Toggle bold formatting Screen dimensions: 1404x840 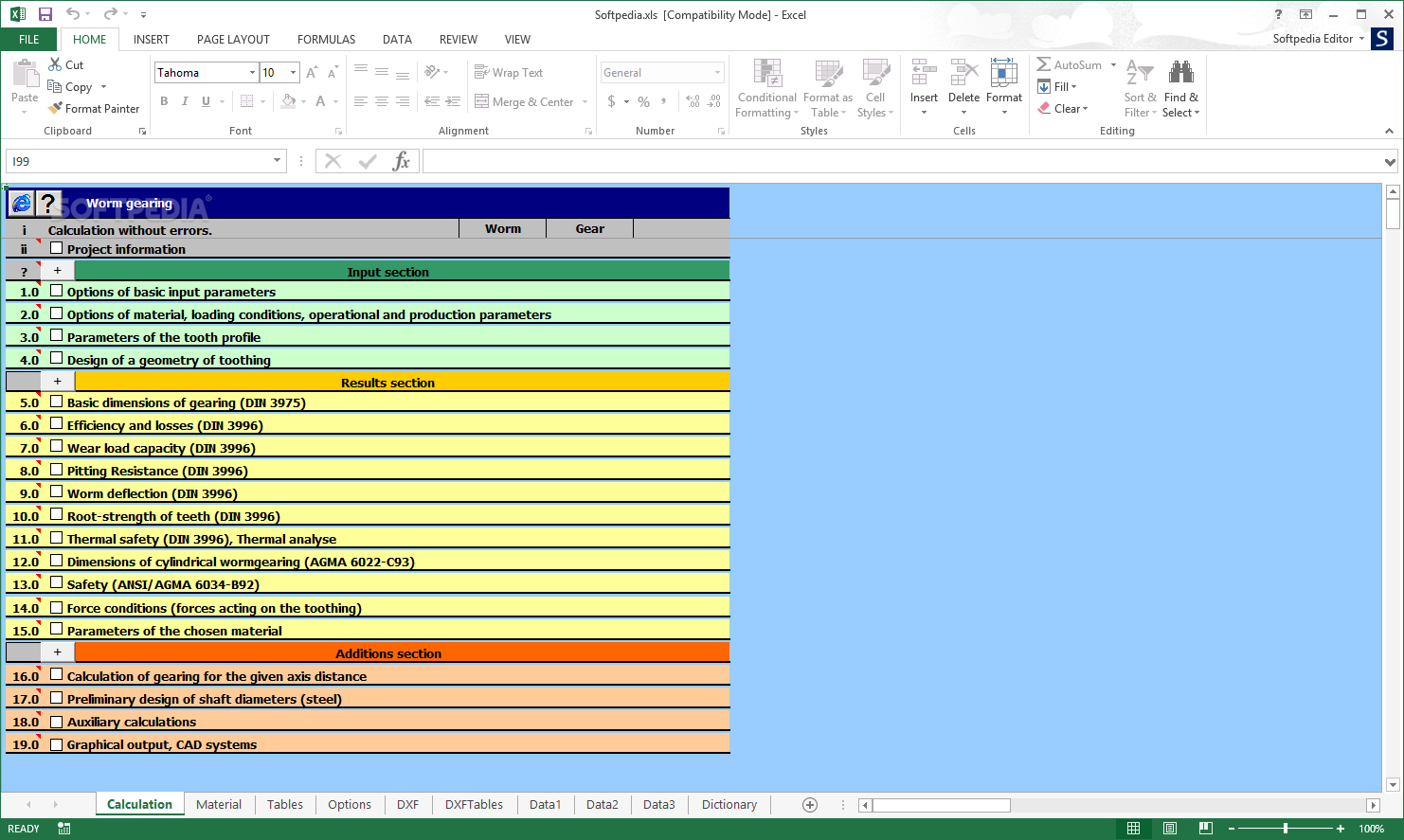click(164, 101)
